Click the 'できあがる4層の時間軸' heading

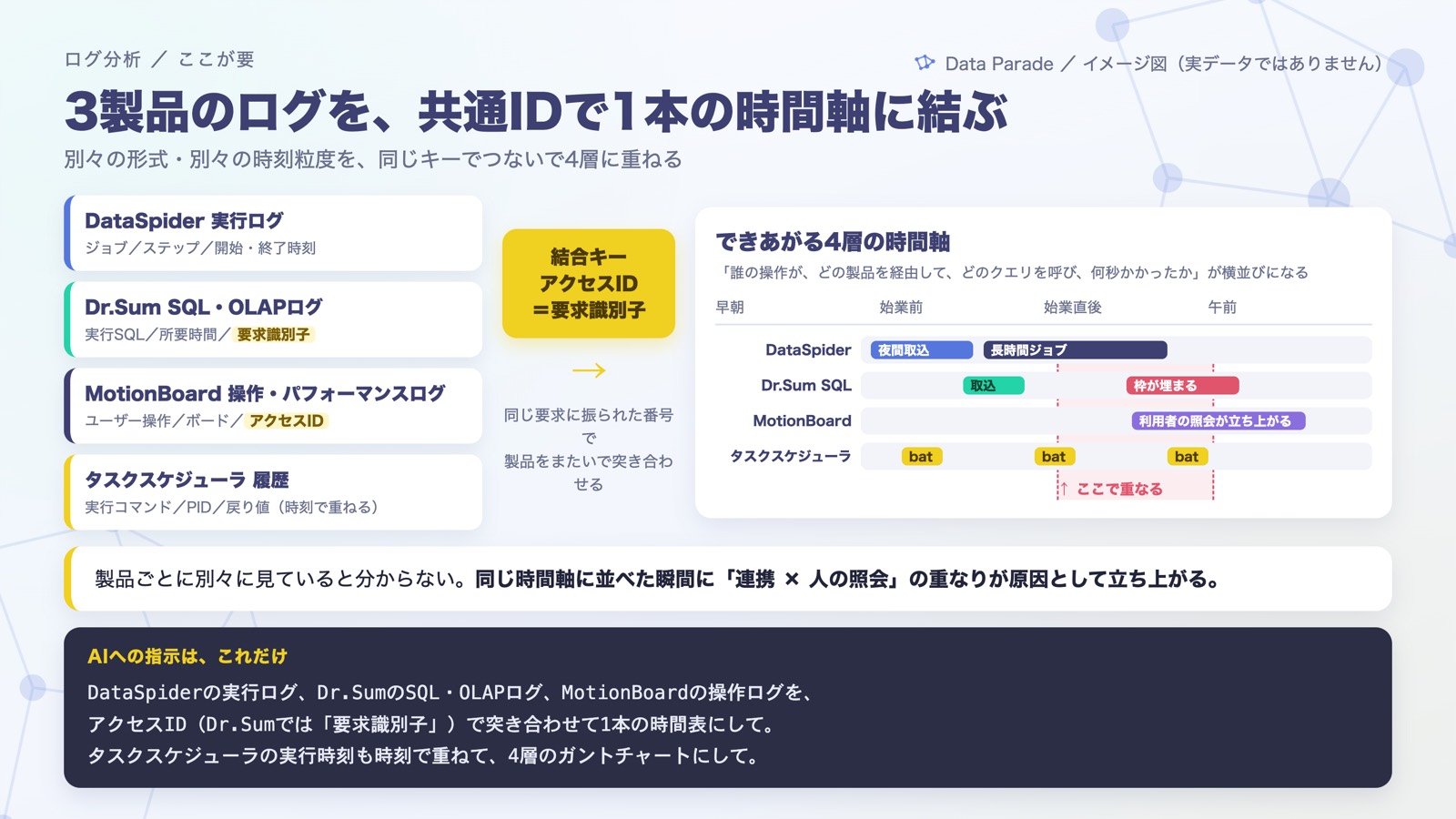coord(833,242)
